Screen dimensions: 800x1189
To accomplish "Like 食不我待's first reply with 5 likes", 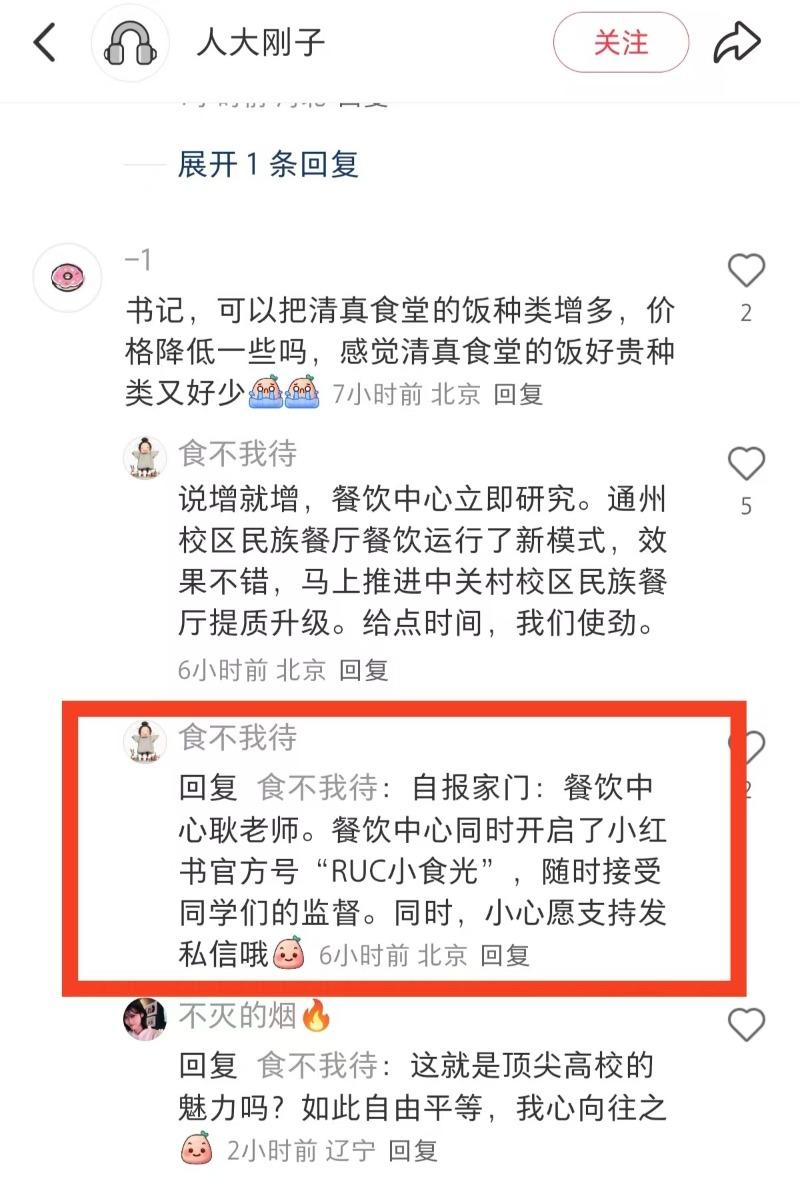I will pos(746,463).
